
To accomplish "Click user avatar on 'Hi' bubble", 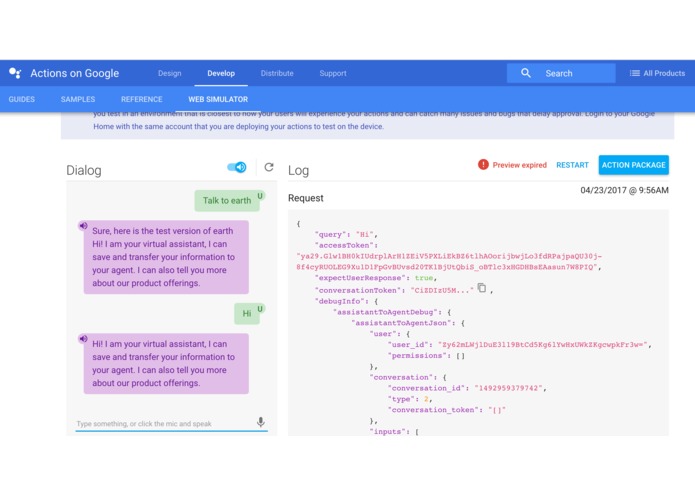I will [260, 309].
